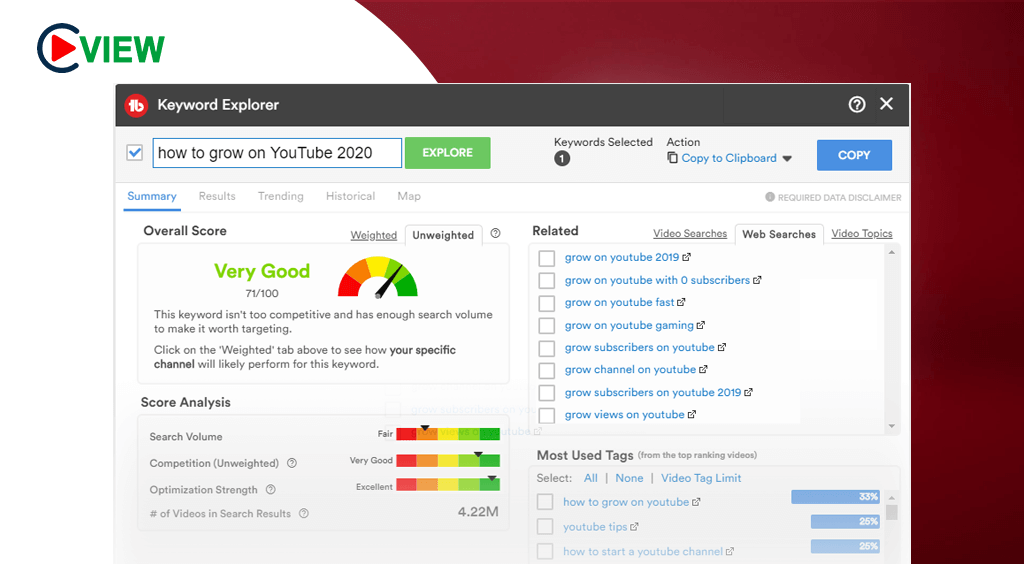Open external link for 0 subscribers suggestion

[758, 280]
